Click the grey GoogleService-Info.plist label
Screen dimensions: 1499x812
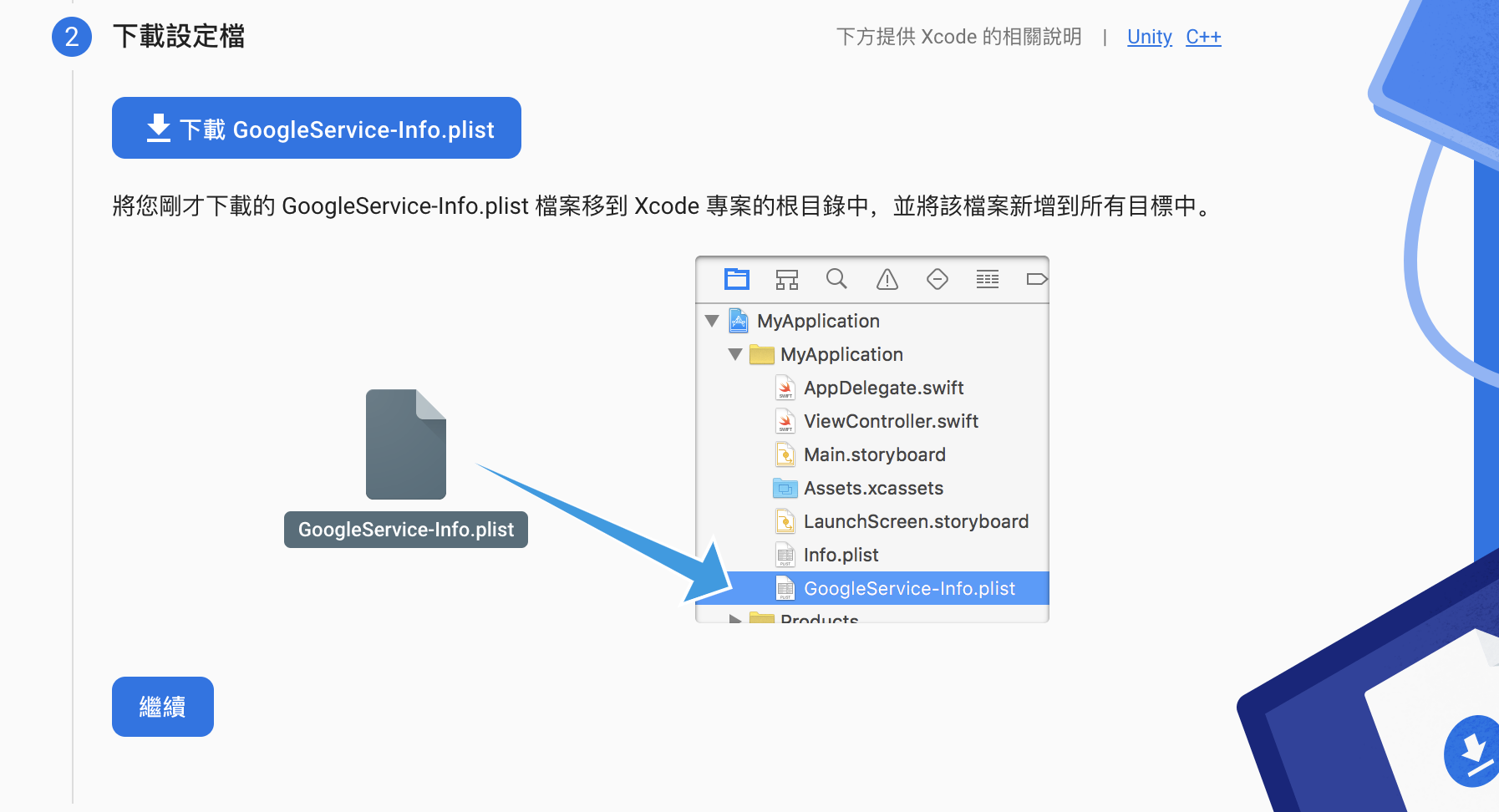pos(406,530)
